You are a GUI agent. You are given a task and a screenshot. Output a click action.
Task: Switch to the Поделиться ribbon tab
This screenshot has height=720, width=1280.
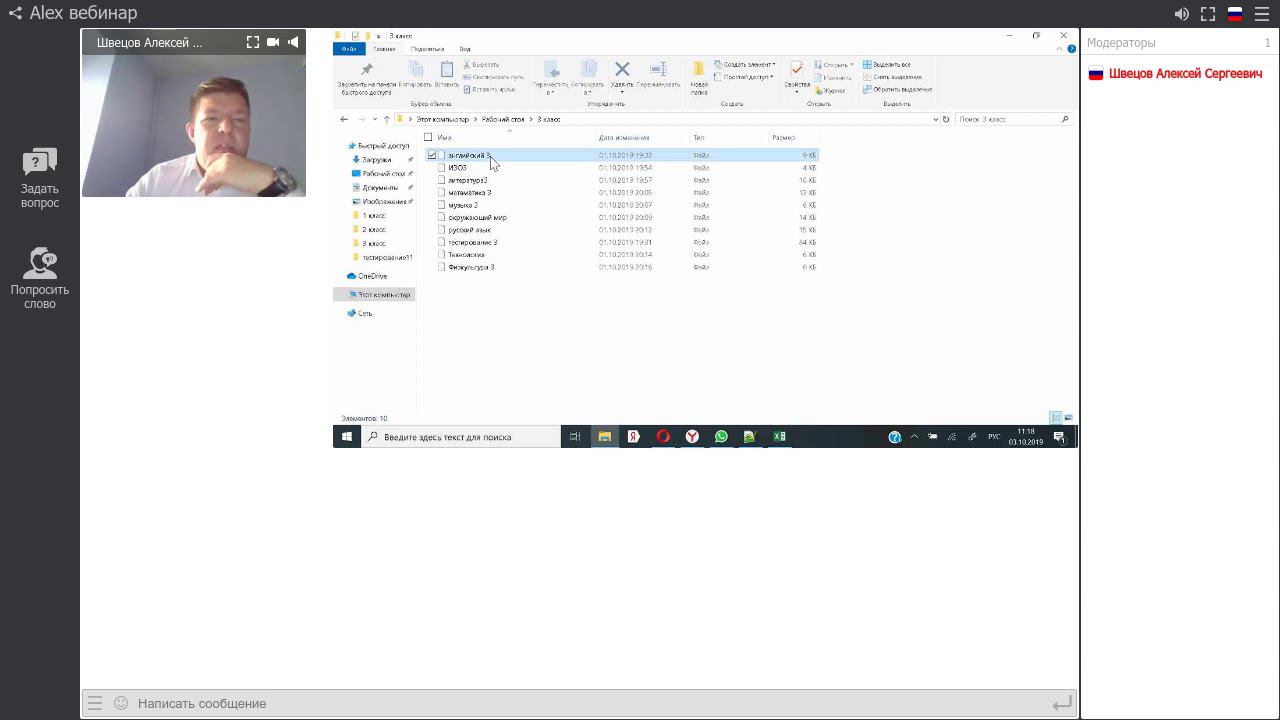coord(427,49)
